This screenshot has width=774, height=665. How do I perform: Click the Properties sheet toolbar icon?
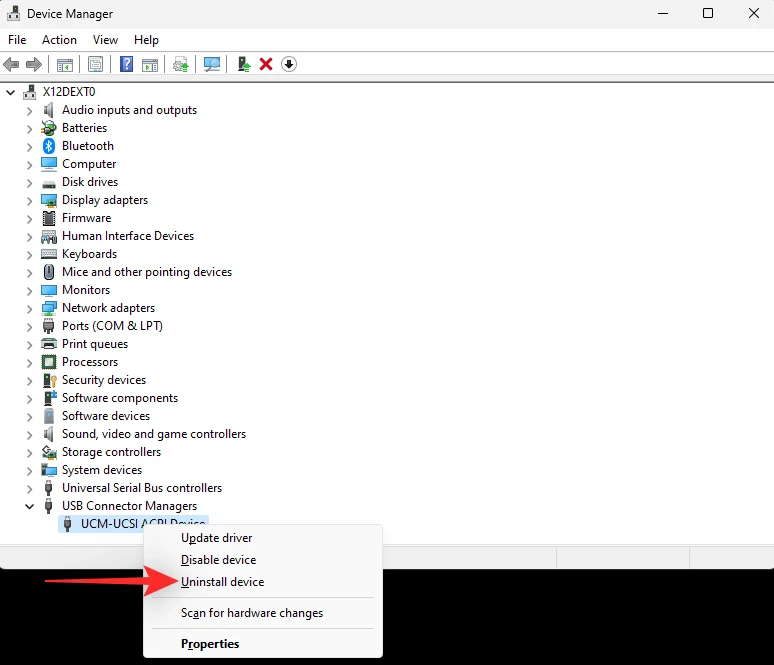tap(95, 64)
